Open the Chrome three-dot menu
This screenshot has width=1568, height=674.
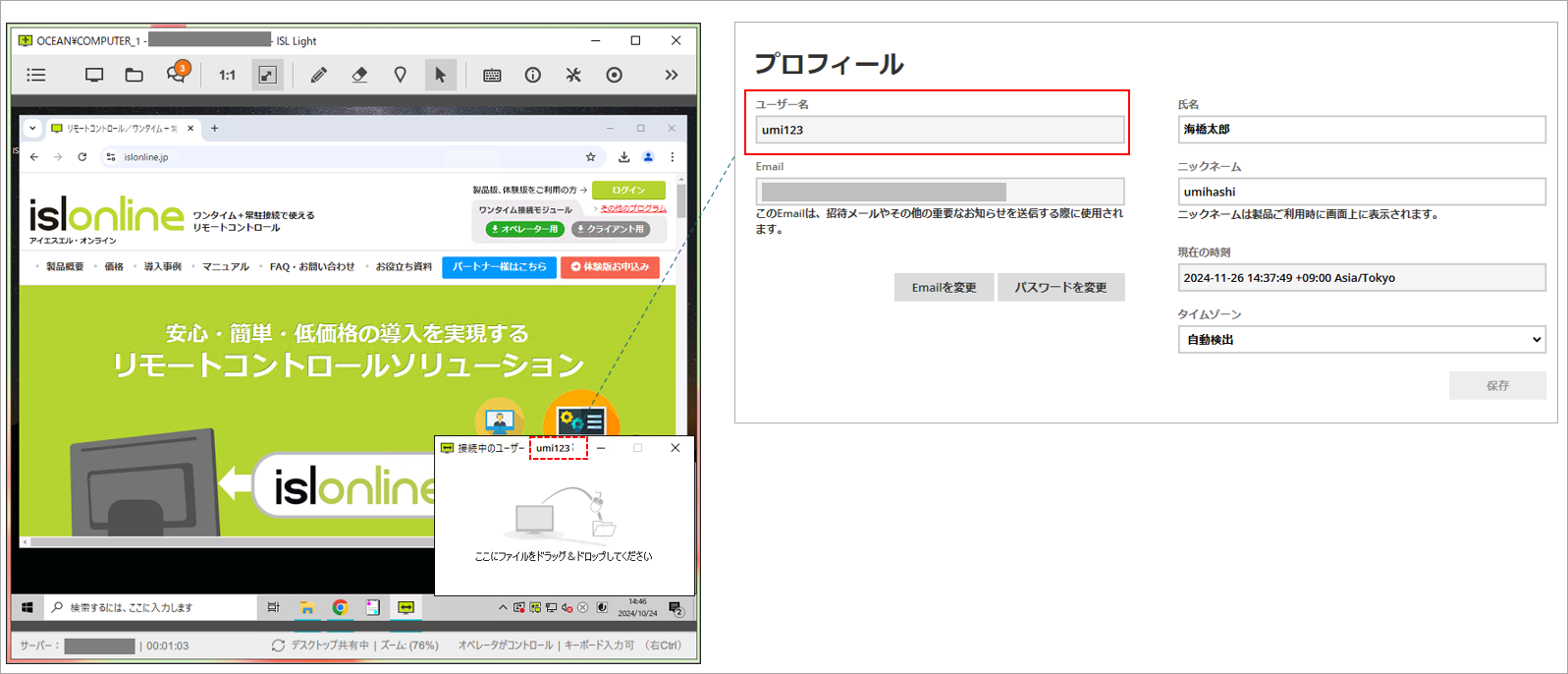[x=673, y=157]
